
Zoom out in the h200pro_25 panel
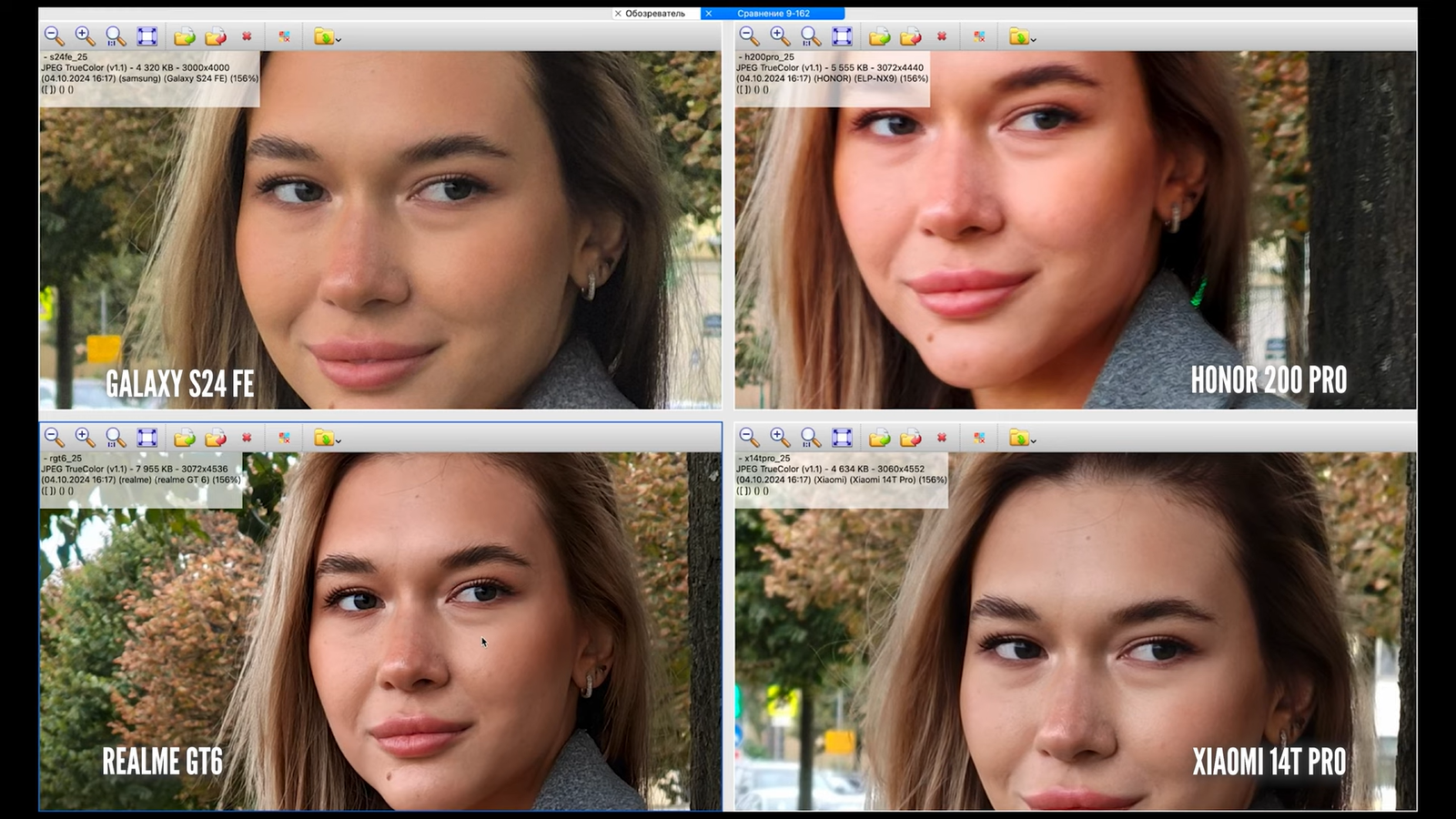[749, 36]
